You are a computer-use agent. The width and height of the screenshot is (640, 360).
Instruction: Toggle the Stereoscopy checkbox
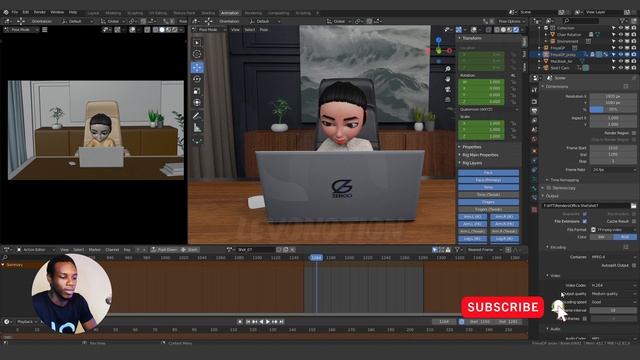pyautogui.click(x=549, y=188)
